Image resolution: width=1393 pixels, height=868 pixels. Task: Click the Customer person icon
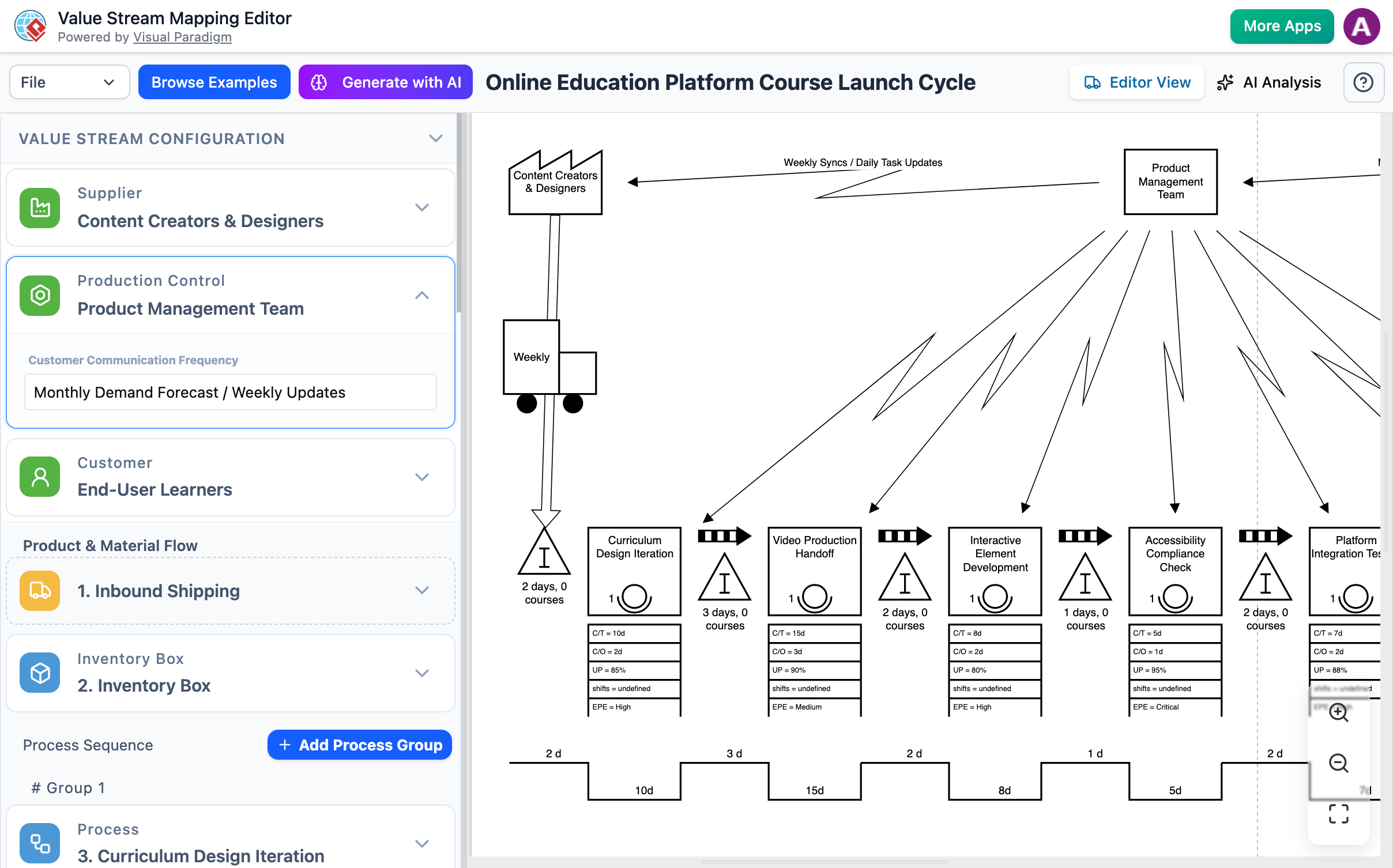[x=40, y=477]
